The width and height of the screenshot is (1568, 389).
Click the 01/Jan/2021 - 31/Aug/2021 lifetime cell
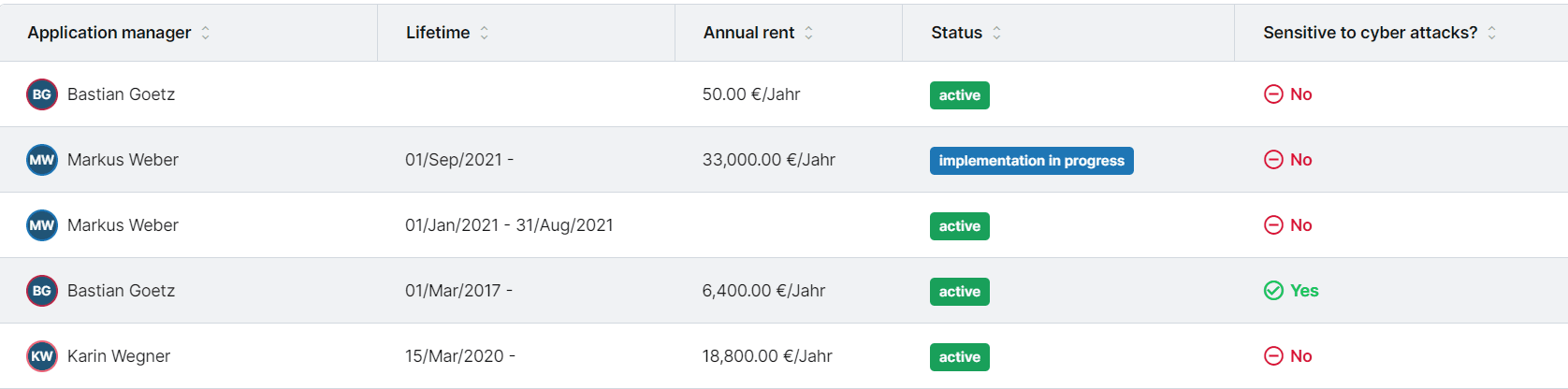pyautogui.click(x=509, y=225)
